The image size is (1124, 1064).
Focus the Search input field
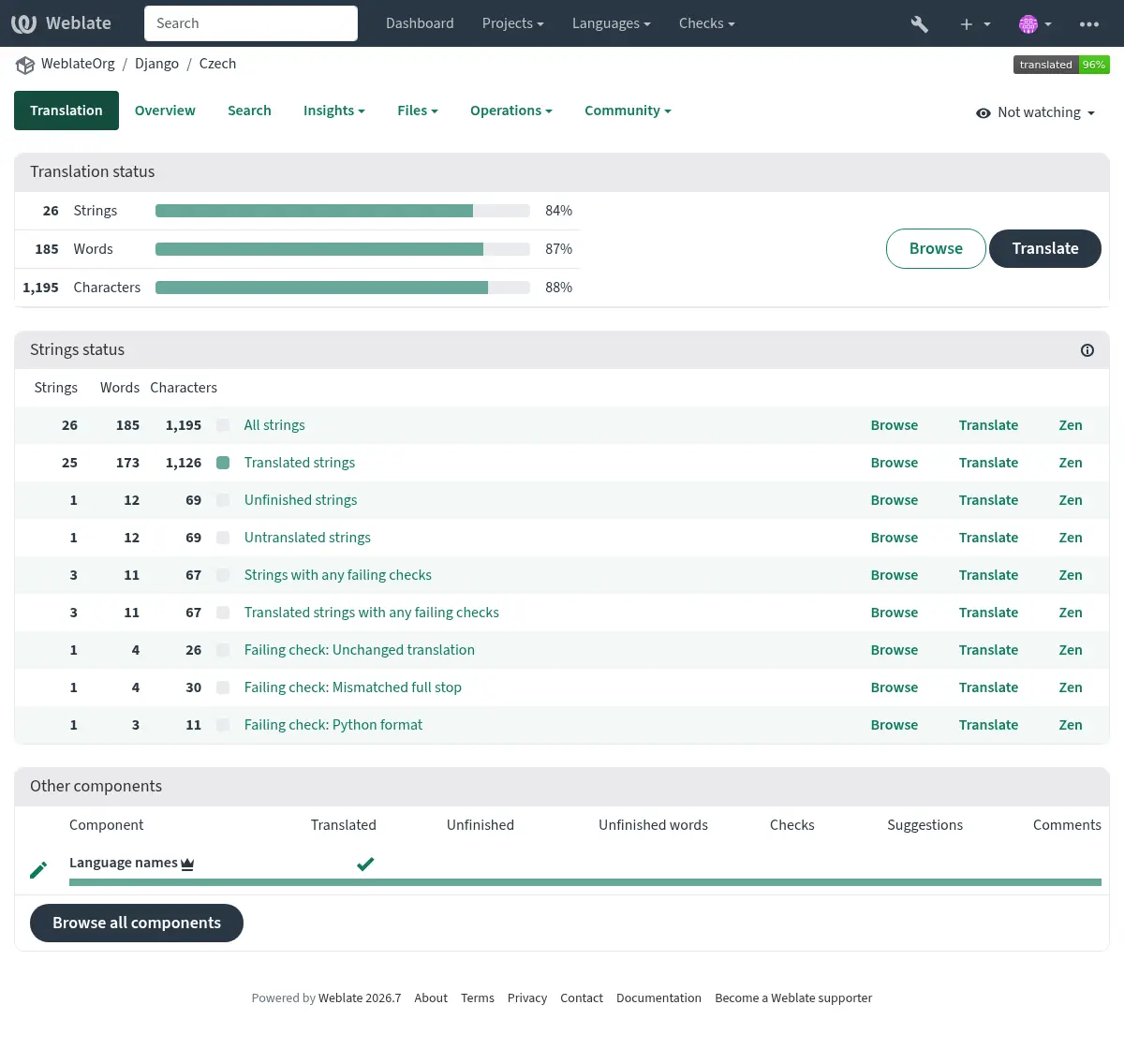click(x=251, y=23)
